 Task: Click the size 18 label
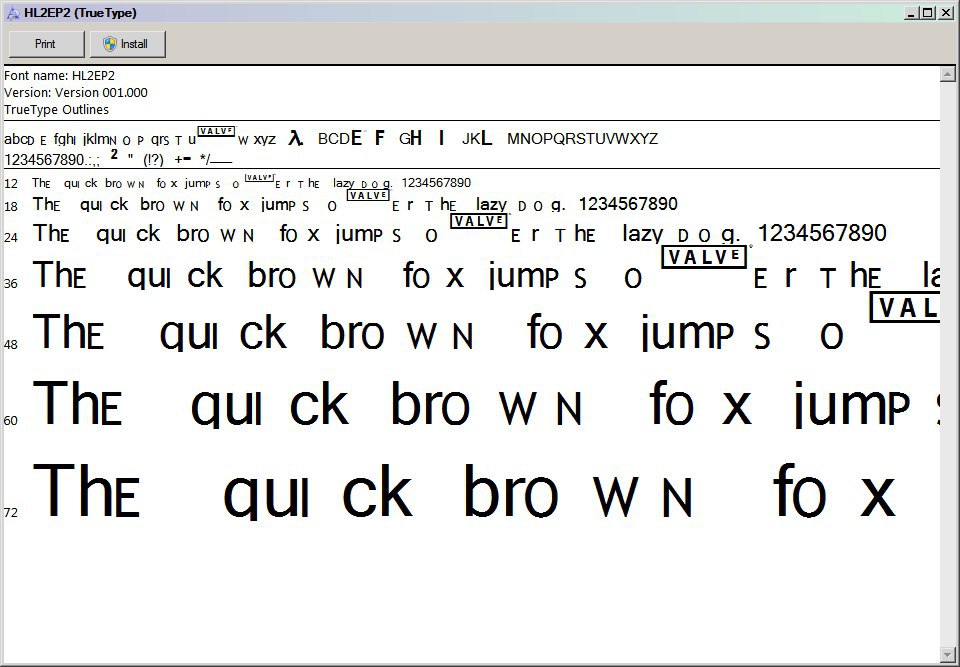coord(11,207)
